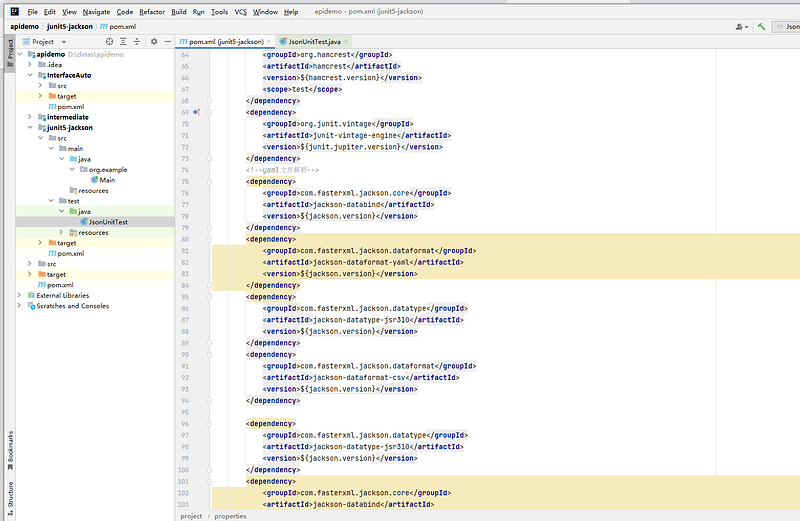Expand External Libraries arrow

point(20,295)
